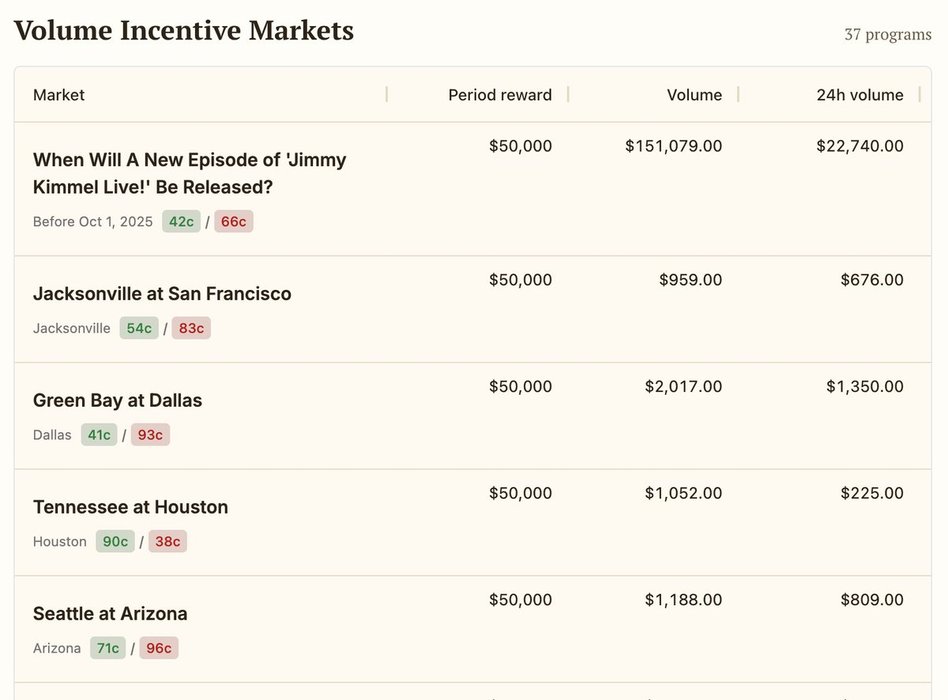Viewport: 948px width, 700px height.
Task: Sort by Period reward column header
Action: (499, 95)
